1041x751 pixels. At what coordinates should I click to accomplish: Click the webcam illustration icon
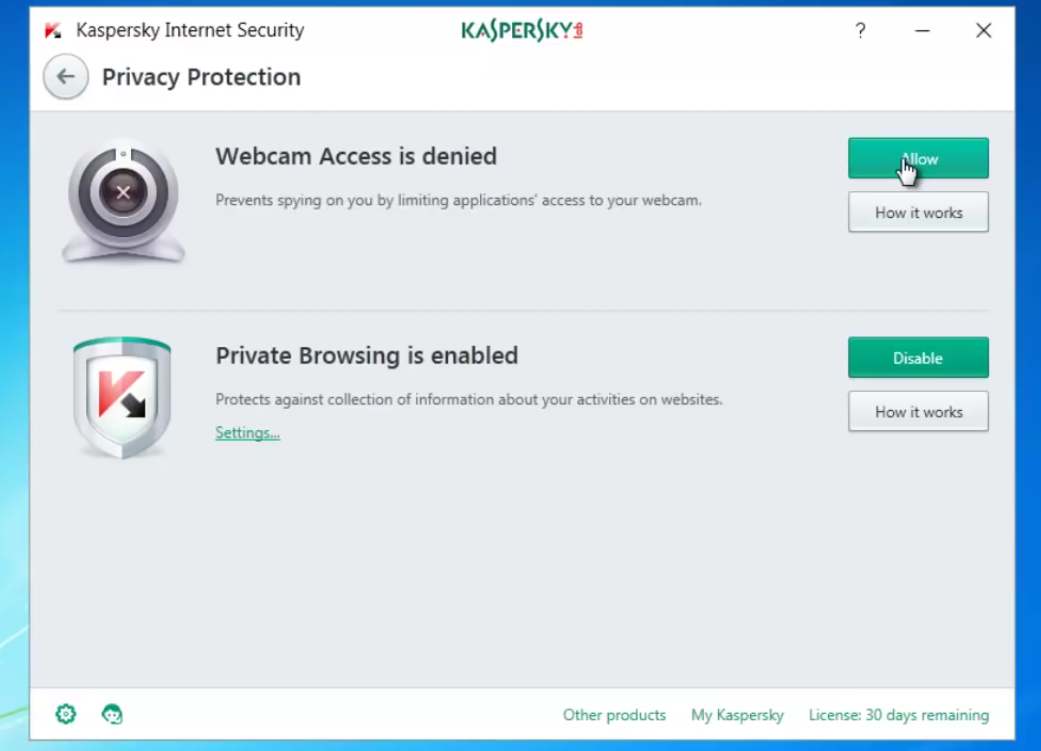123,201
